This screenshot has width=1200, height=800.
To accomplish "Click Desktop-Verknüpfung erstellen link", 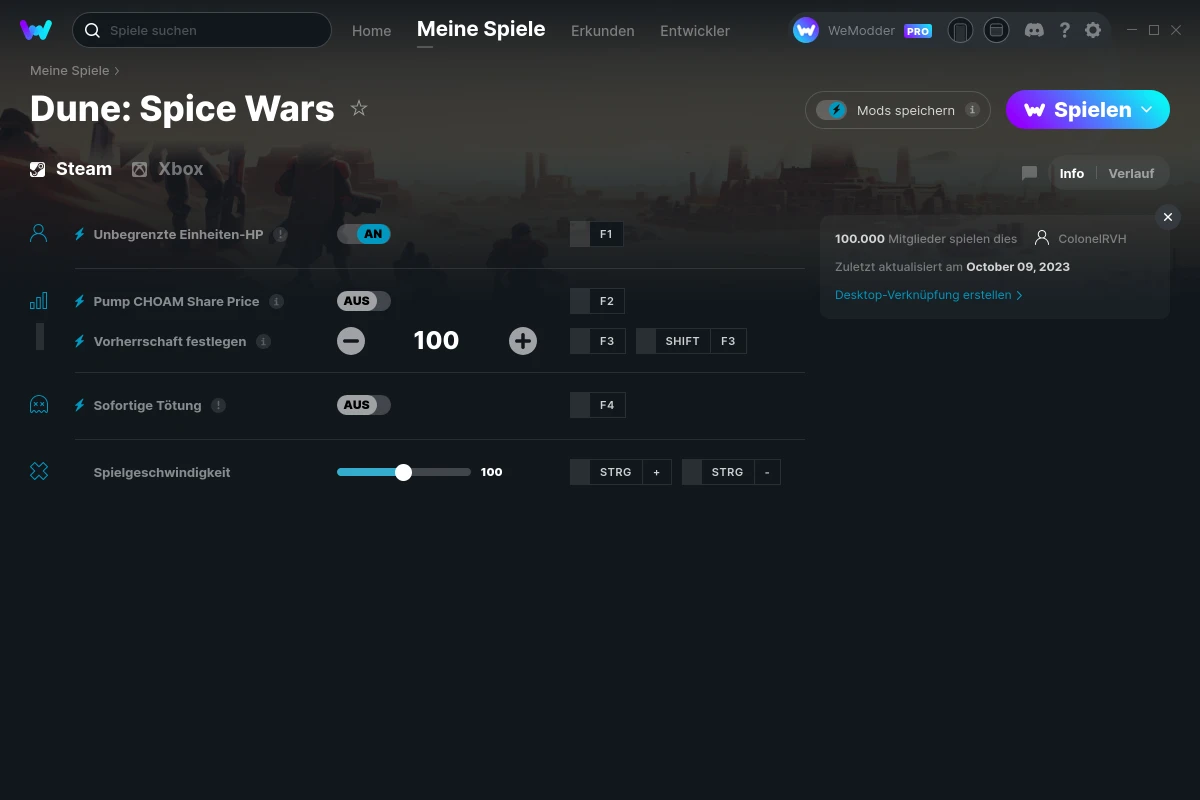I will 929,295.
